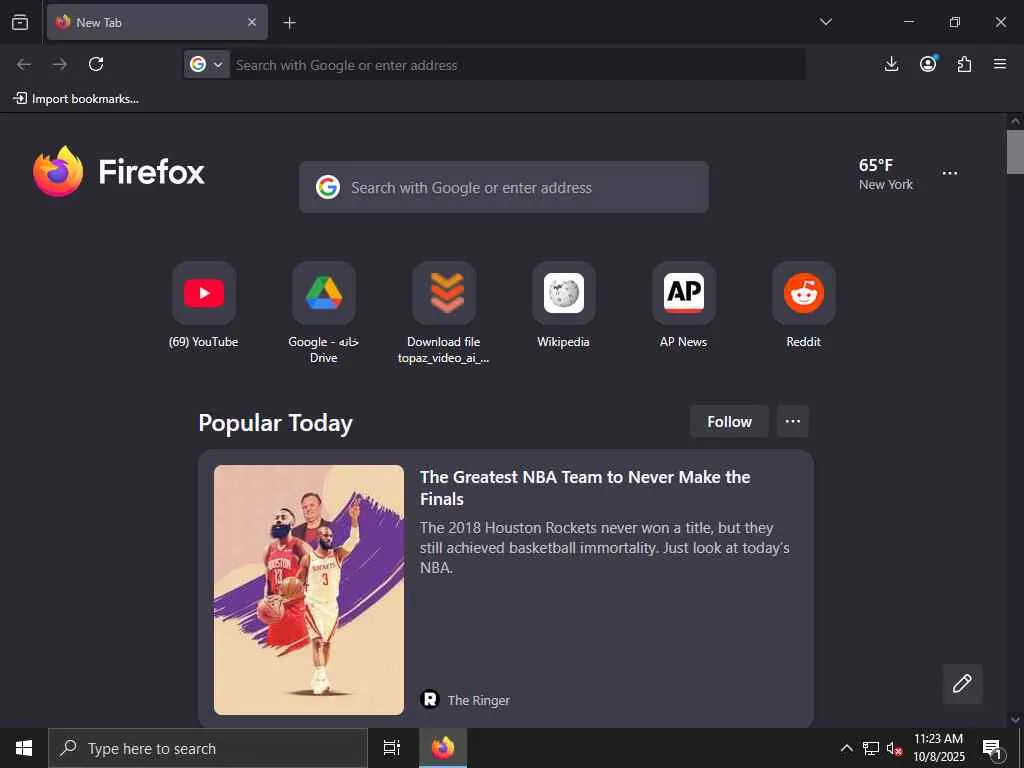The image size is (1024, 768).
Task: Open the muted volume tray icon
Action: 894,748
